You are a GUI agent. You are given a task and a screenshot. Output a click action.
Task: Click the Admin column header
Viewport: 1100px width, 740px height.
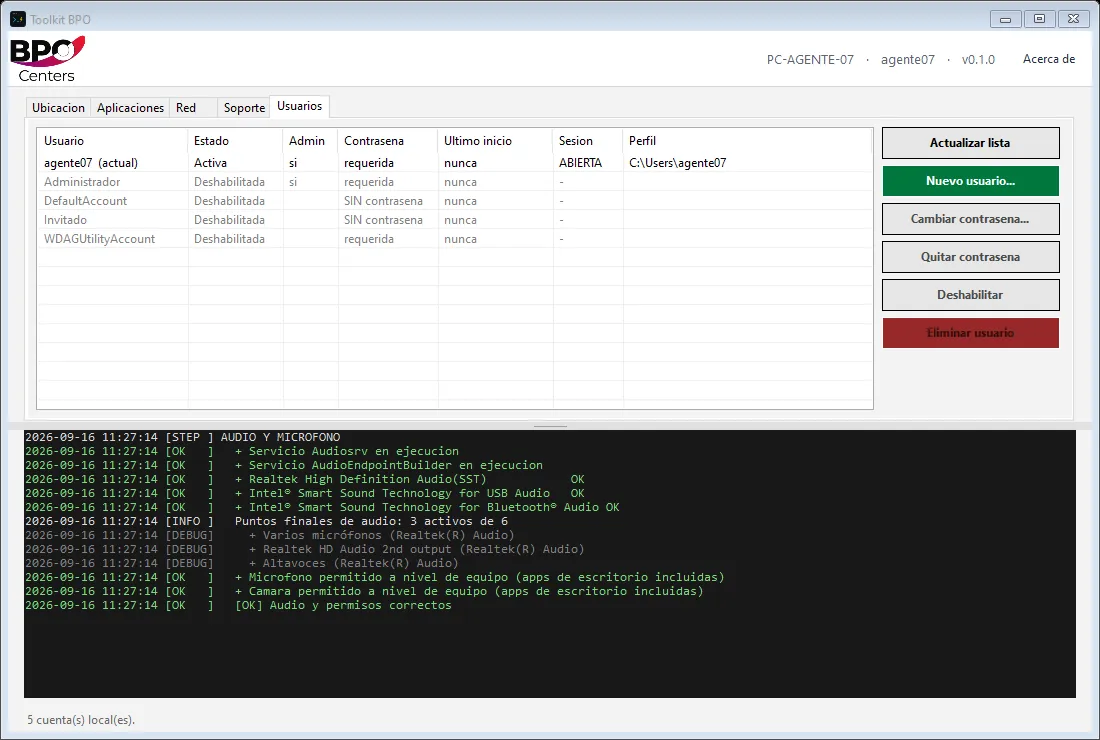click(311, 141)
